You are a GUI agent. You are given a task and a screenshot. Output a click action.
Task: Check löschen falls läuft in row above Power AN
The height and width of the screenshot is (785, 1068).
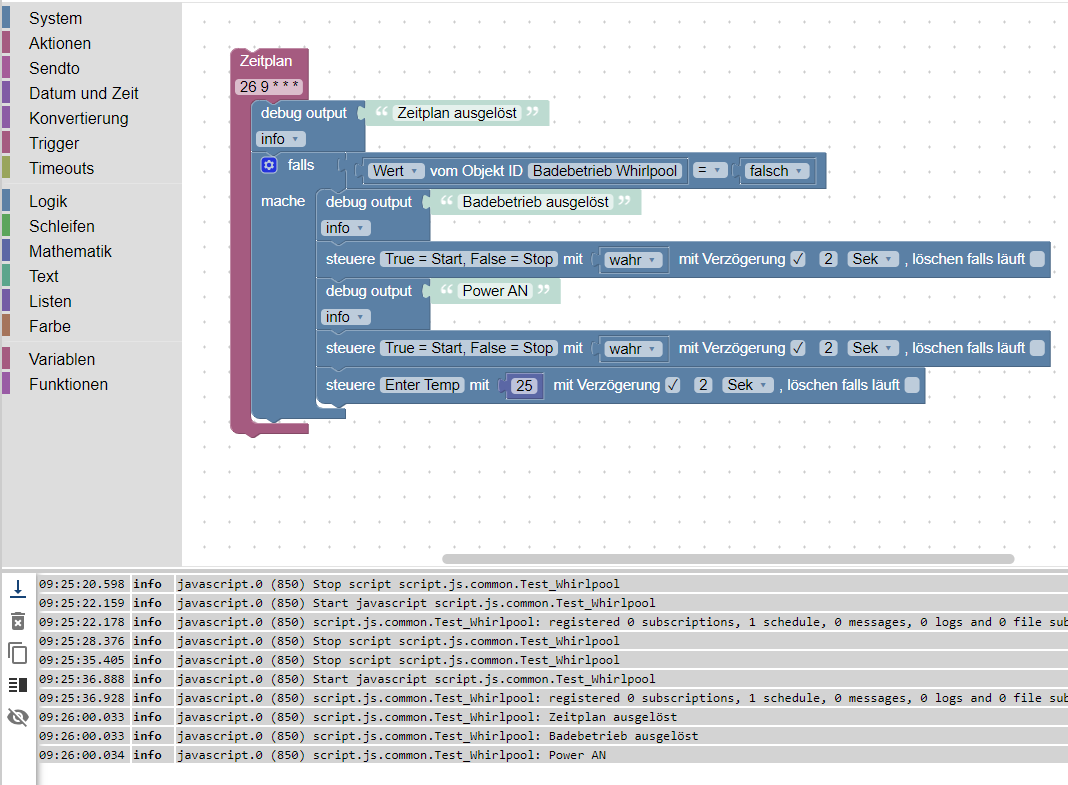(x=1037, y=259)
